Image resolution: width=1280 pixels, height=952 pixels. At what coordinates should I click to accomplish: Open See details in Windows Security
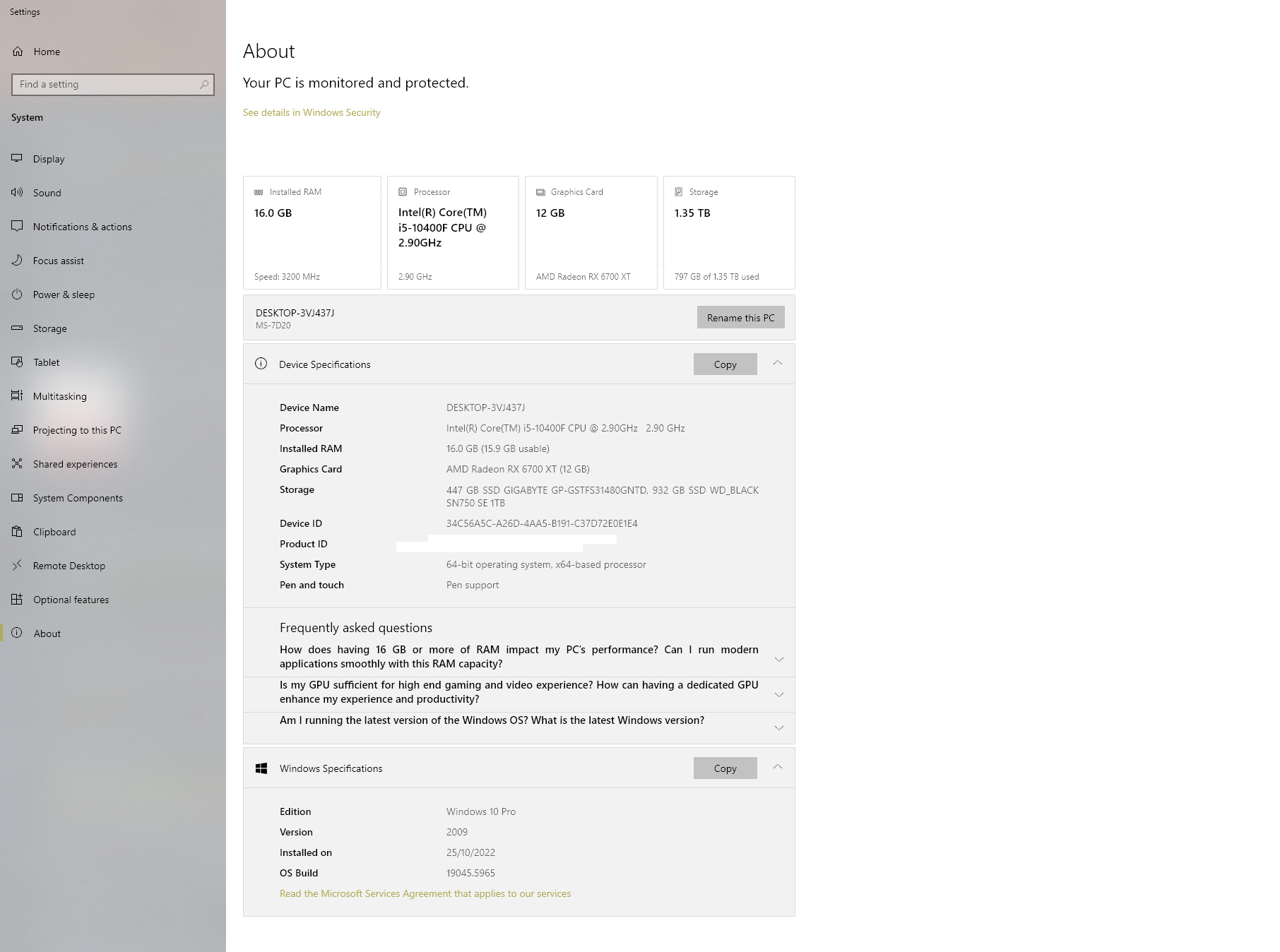[x=312, y=112]
